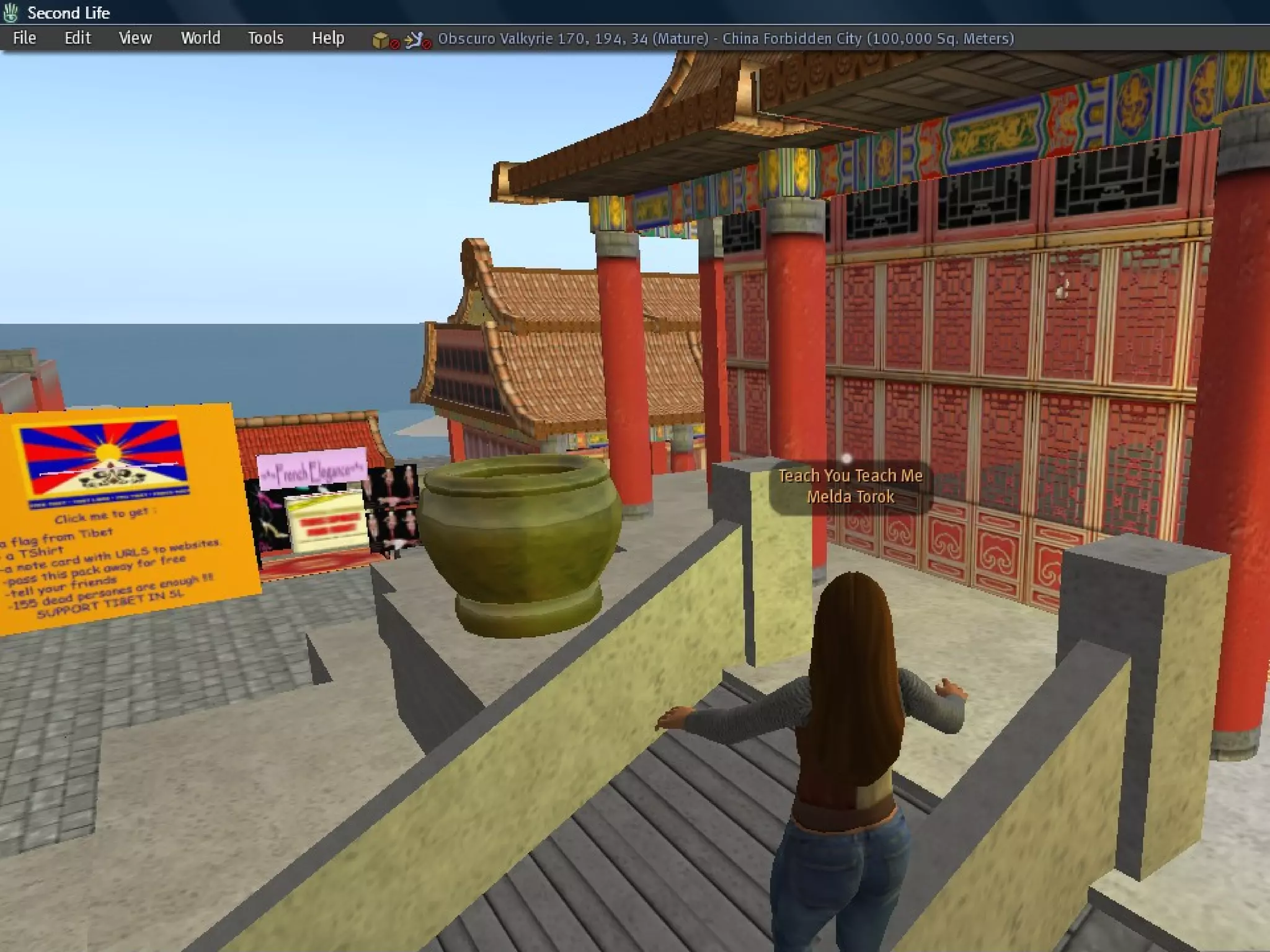This screenshot has height=952, width=1270.
Task: Click the Second Life title text
Action: [68, 12]
